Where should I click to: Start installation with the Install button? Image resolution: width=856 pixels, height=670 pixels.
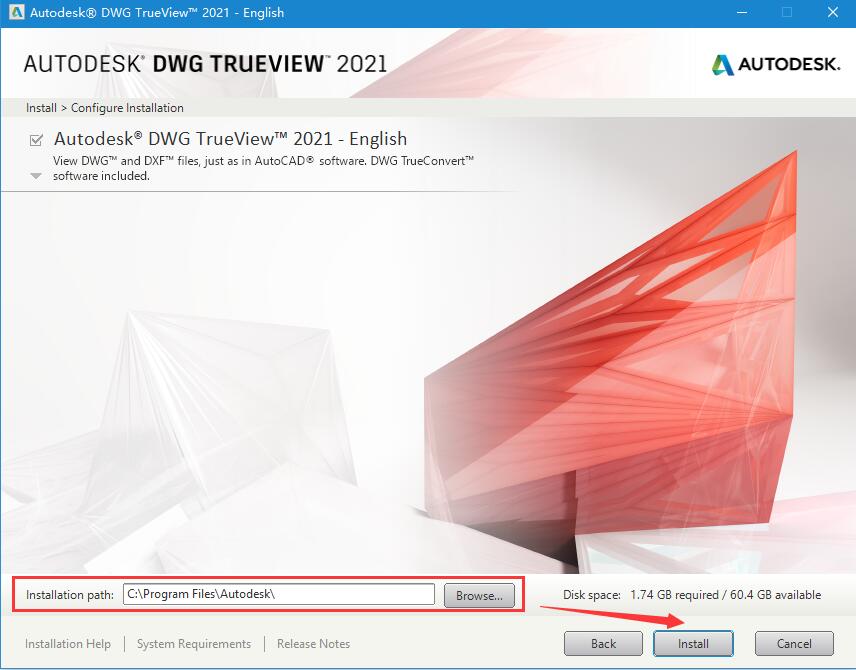[693, 644]
